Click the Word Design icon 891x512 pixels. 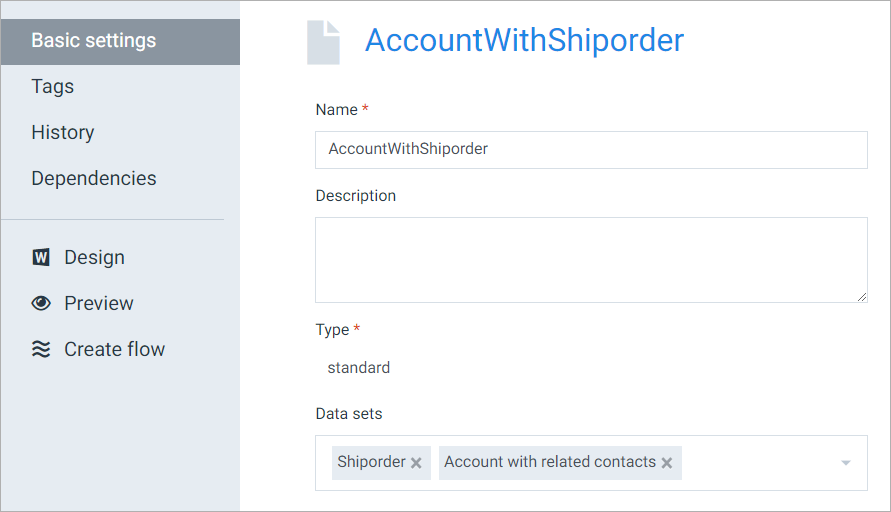(41, 257)
